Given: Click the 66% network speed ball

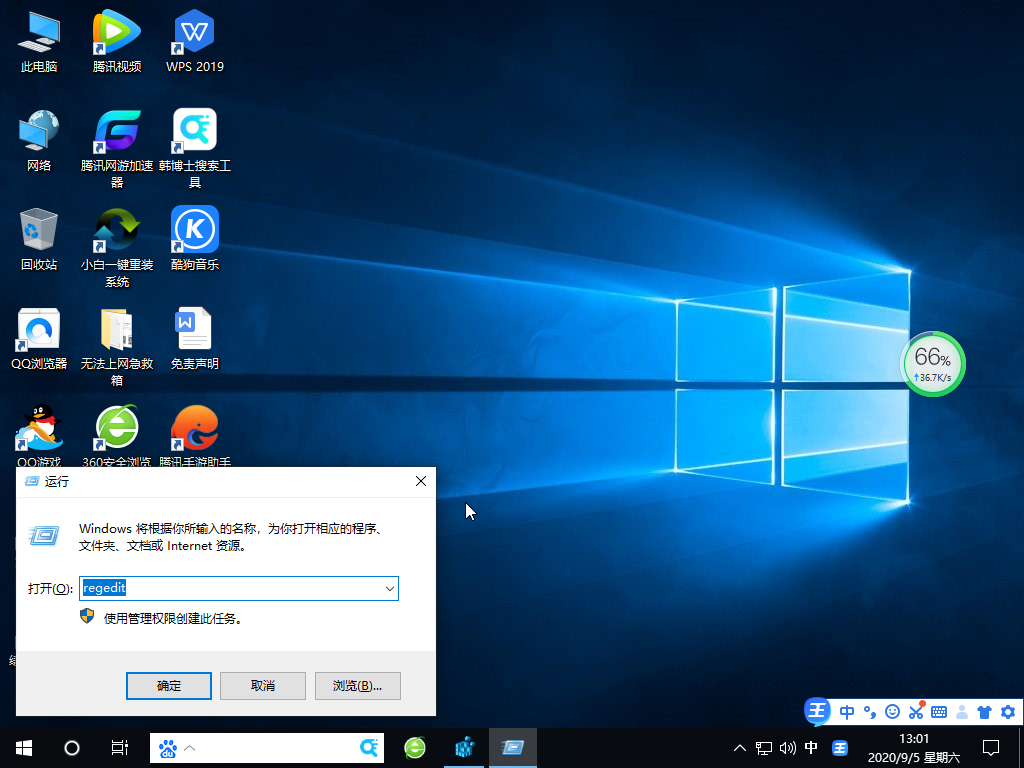Looking at the screenshot, I should (x=933, y=364).
